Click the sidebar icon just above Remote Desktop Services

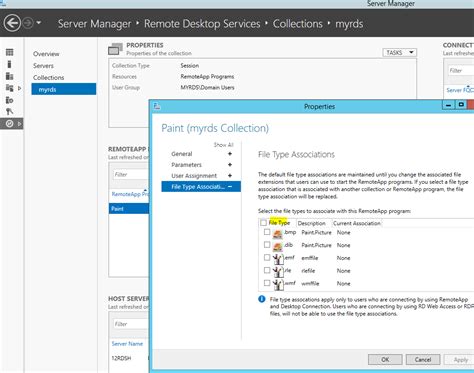coord(10,112)
